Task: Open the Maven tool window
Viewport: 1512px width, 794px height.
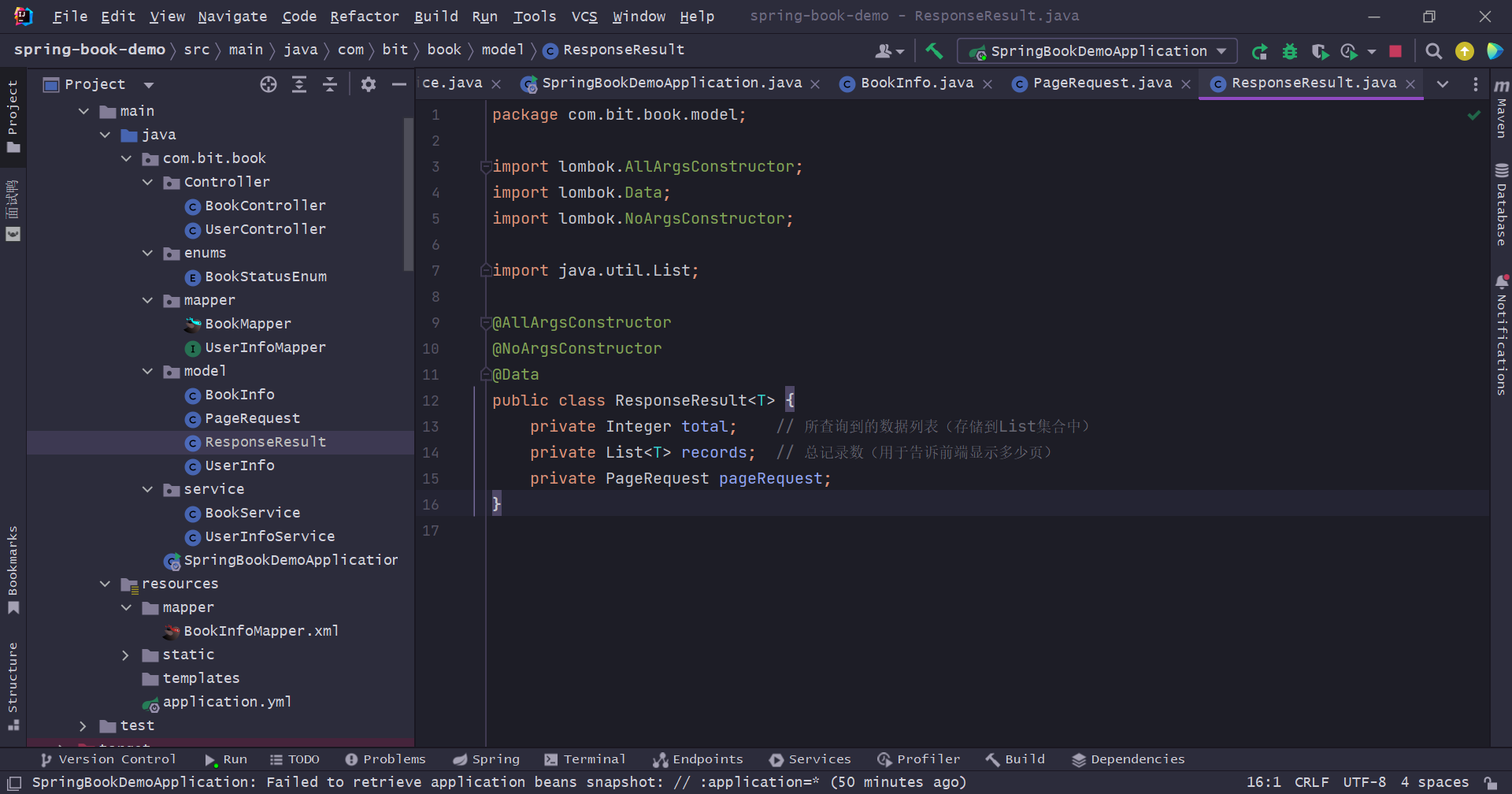Action: click(1502, 109)
